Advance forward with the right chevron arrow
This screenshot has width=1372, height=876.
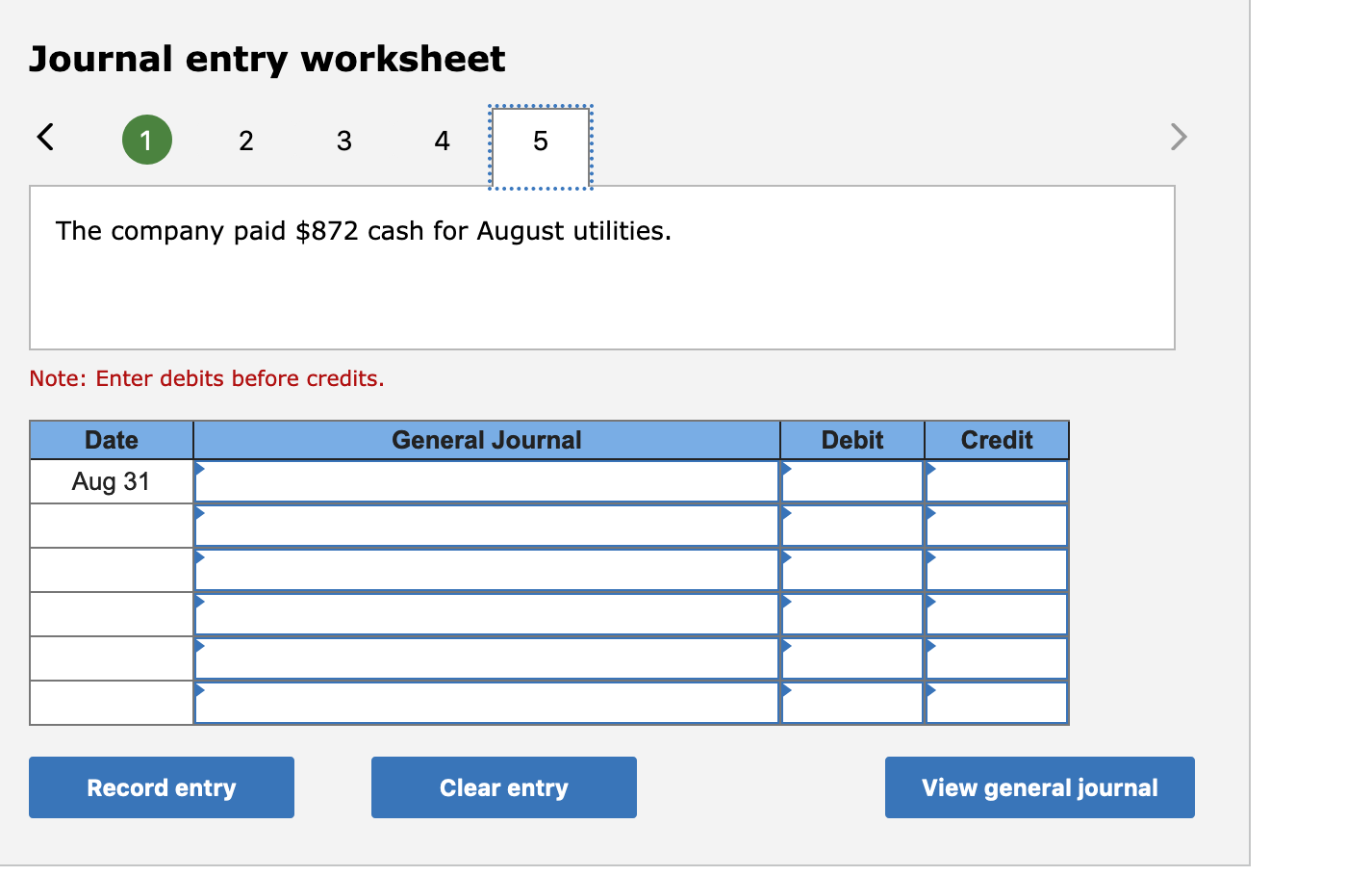(x=1178, y=138)
